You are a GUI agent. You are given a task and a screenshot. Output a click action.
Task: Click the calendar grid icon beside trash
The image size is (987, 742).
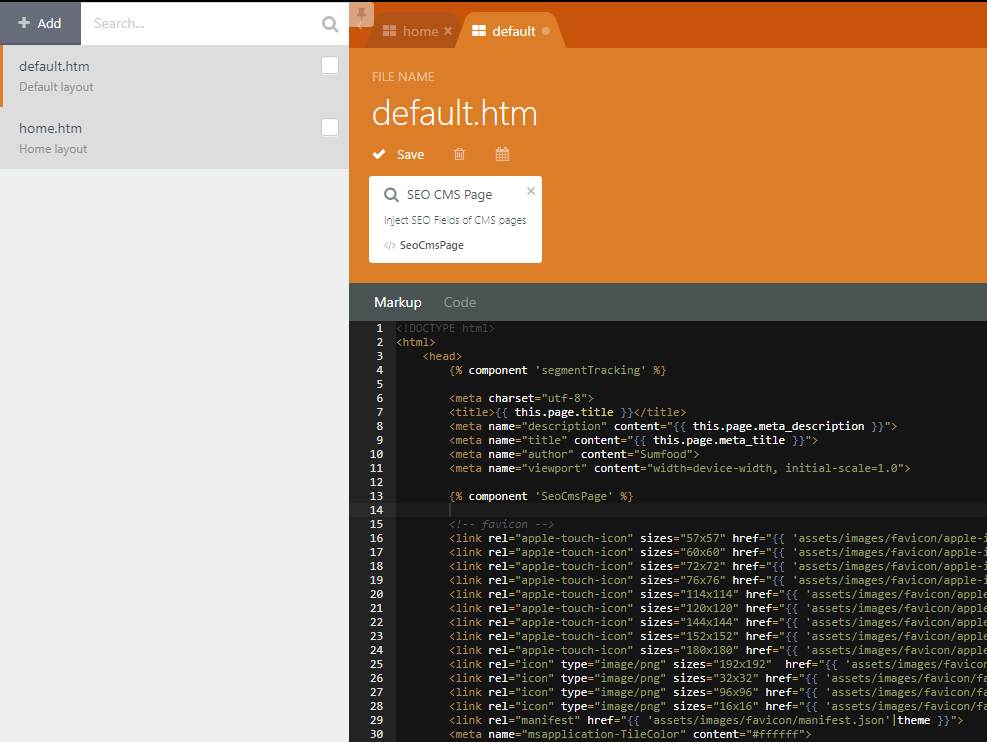tap(502, 154)
